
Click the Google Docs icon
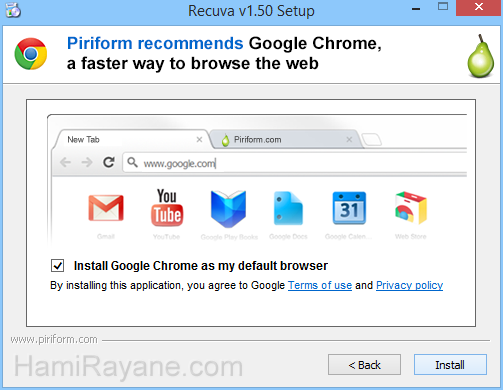pyautogui.click(x=288, y=208)
